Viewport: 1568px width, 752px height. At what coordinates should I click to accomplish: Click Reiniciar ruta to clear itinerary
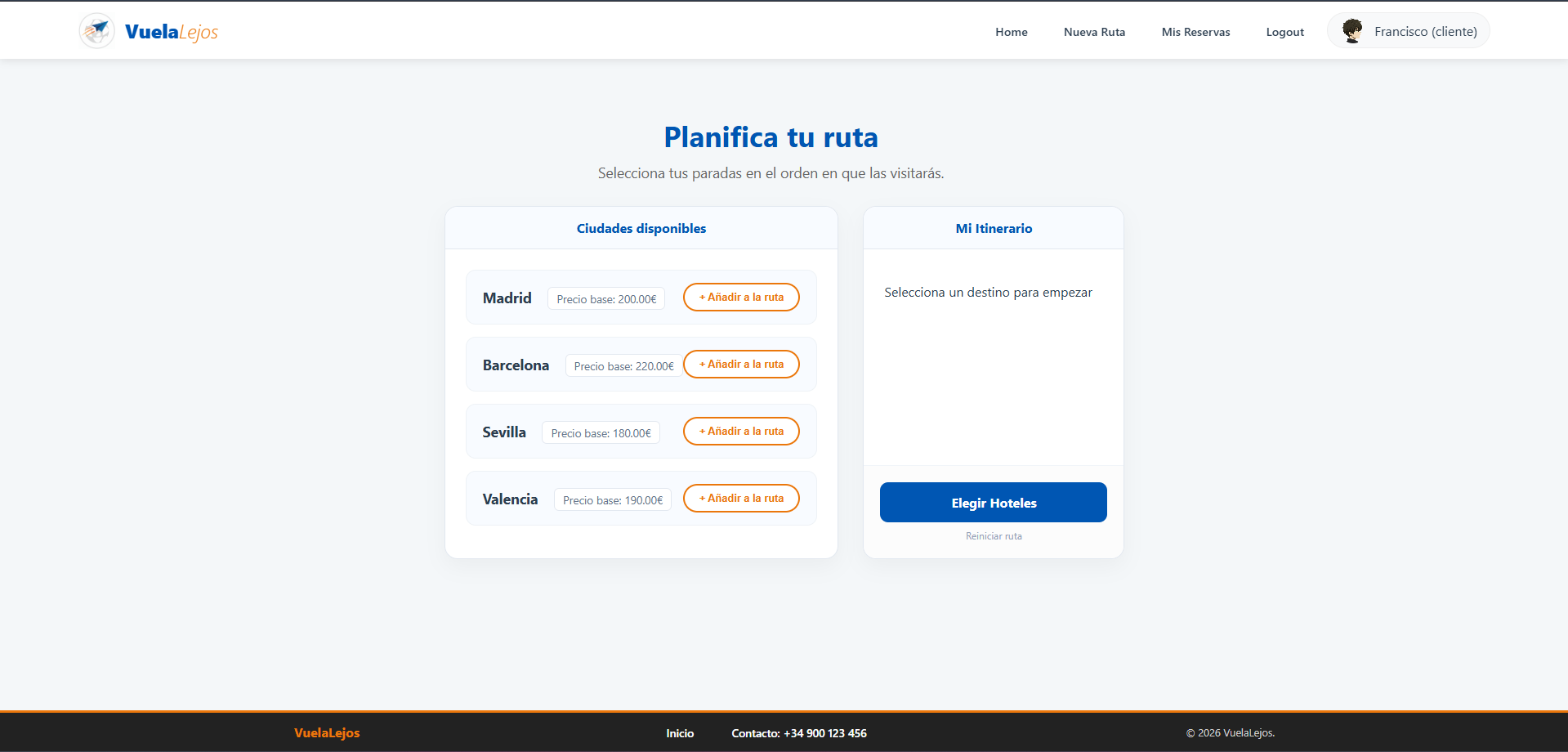pos(993,536)
